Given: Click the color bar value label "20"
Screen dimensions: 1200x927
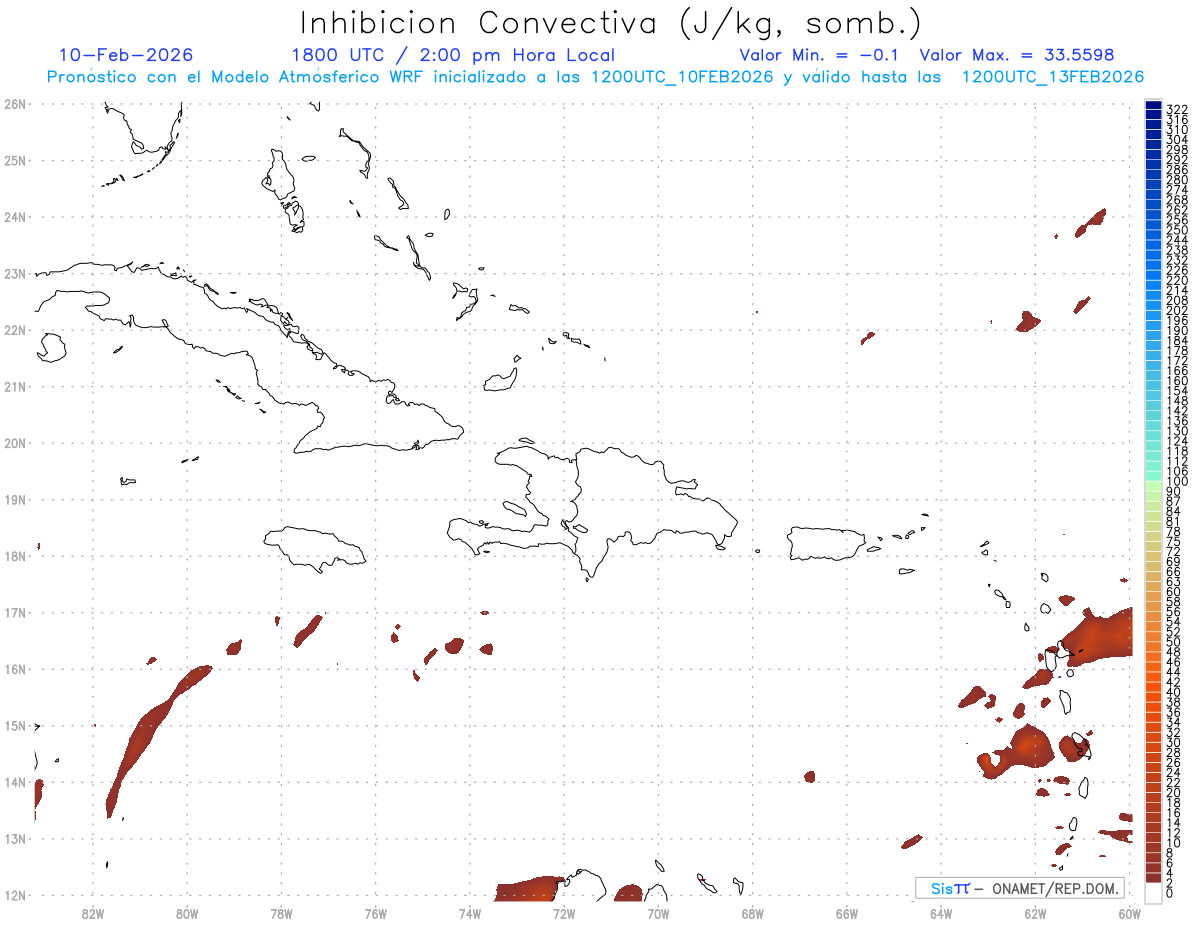Looking at the screenshot, I should [1174, 792].
